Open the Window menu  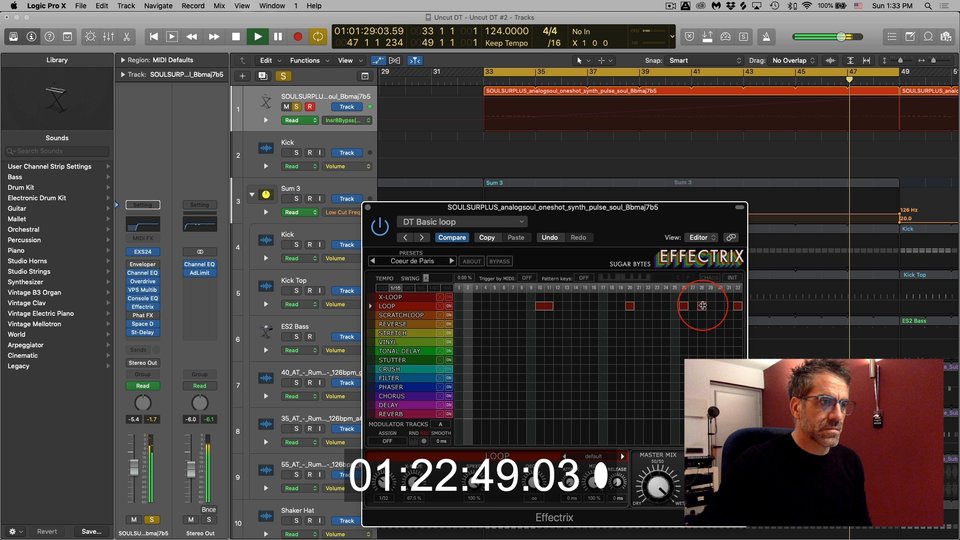272,6
